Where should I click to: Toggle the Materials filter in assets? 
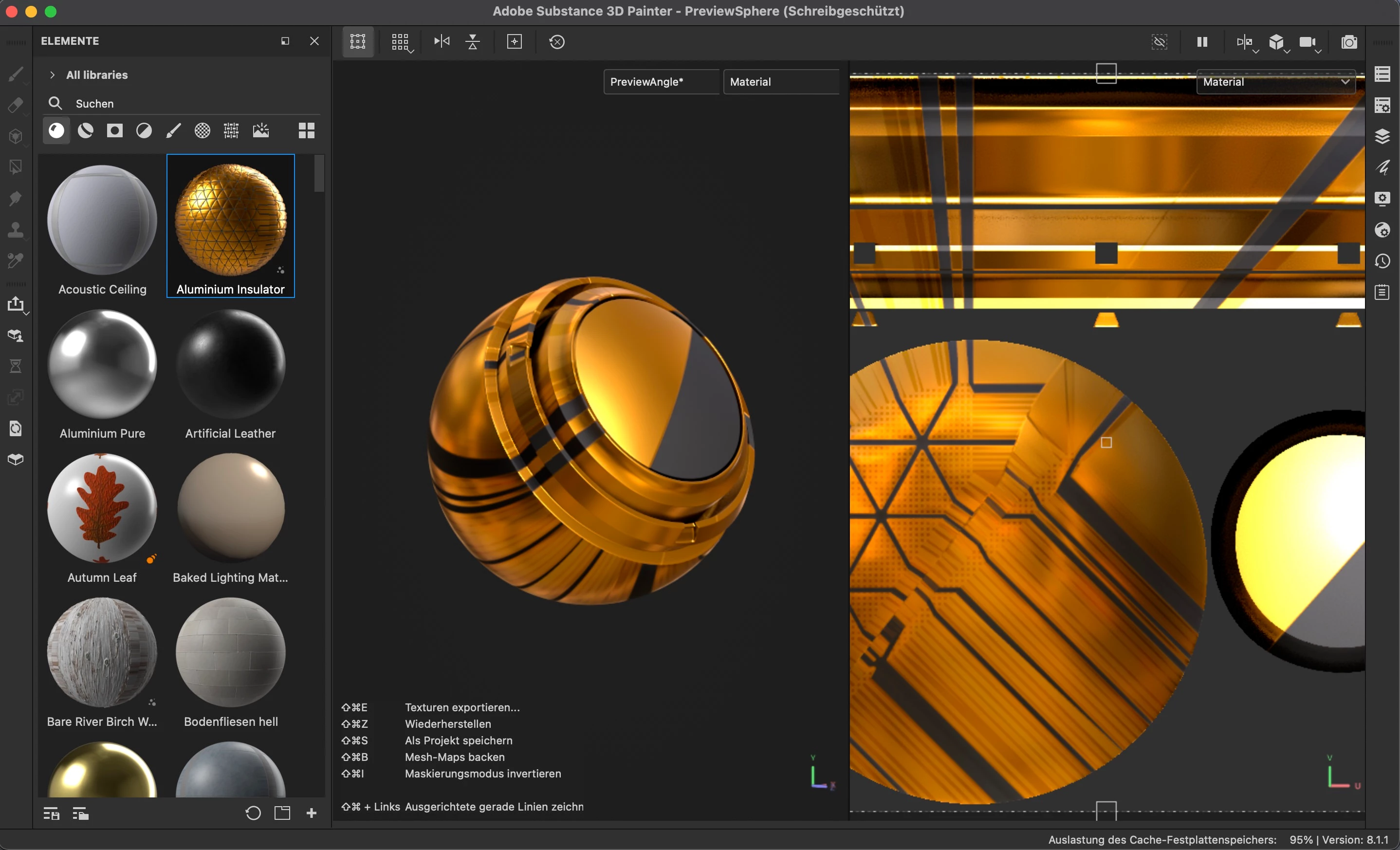[56, 131]
